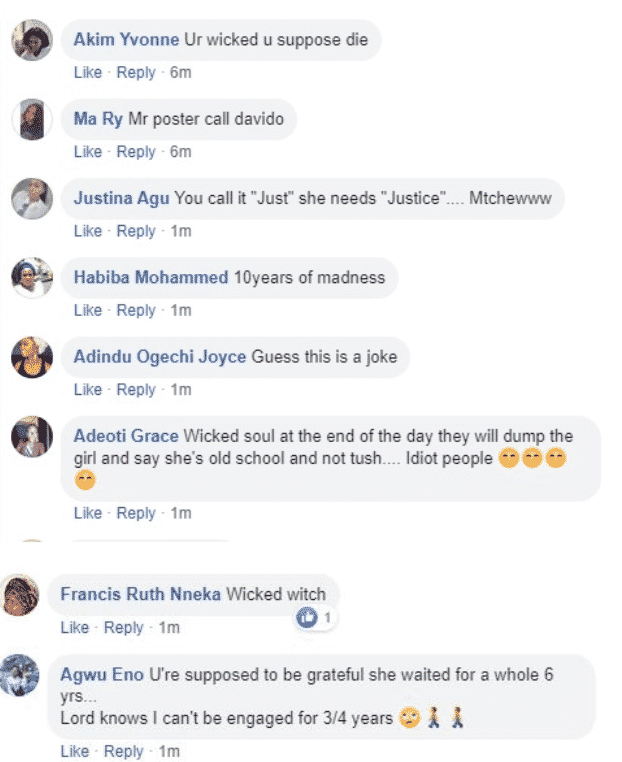Image resolution: width=622 pixels, height=762 pixels.
Task: Open Justina Agu's profile name link
Action: point(122,198)
